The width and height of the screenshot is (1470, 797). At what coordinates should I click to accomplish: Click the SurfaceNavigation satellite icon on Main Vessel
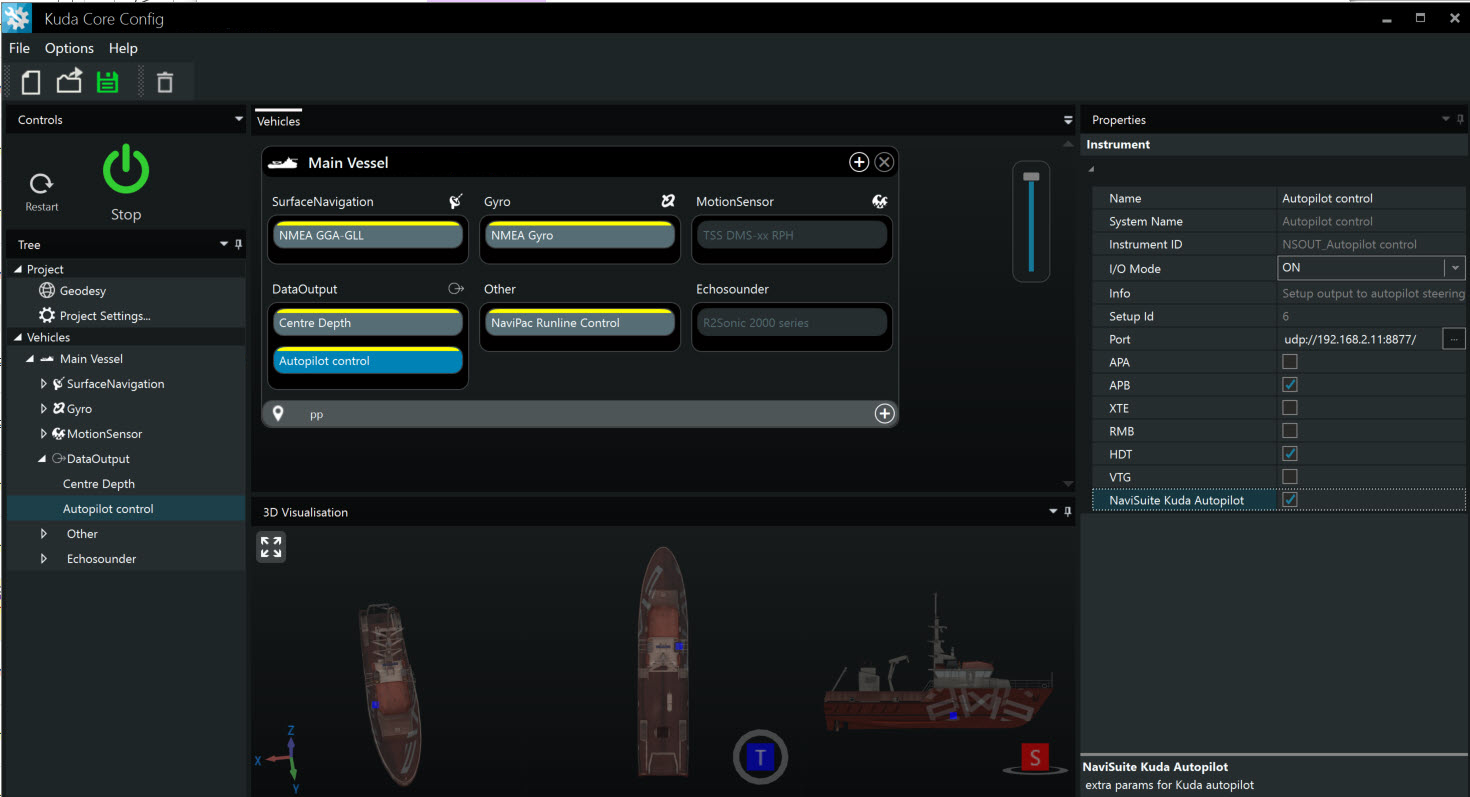[x=455, y=200]
